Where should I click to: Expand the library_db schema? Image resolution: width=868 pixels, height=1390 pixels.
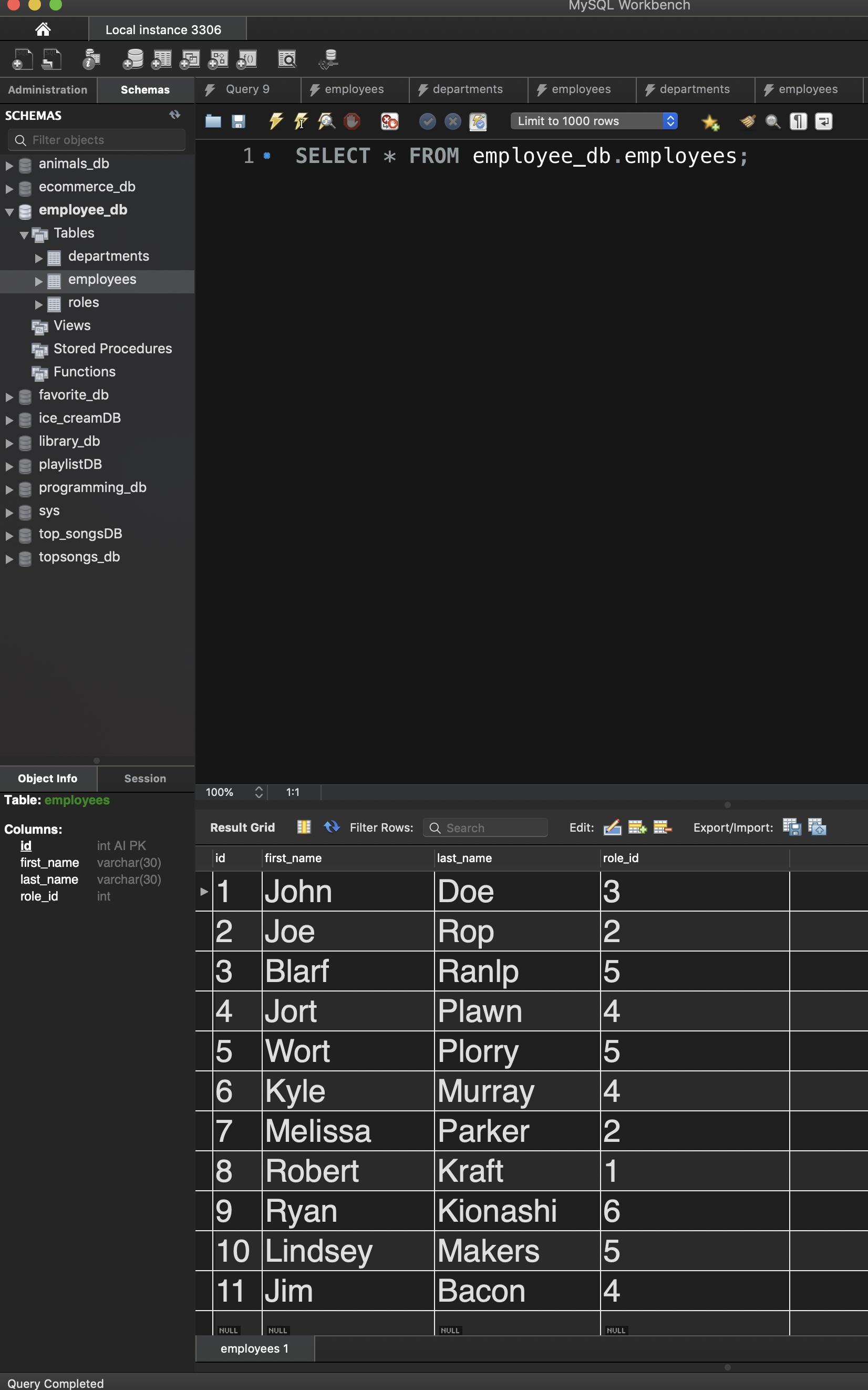click(8, 442)
